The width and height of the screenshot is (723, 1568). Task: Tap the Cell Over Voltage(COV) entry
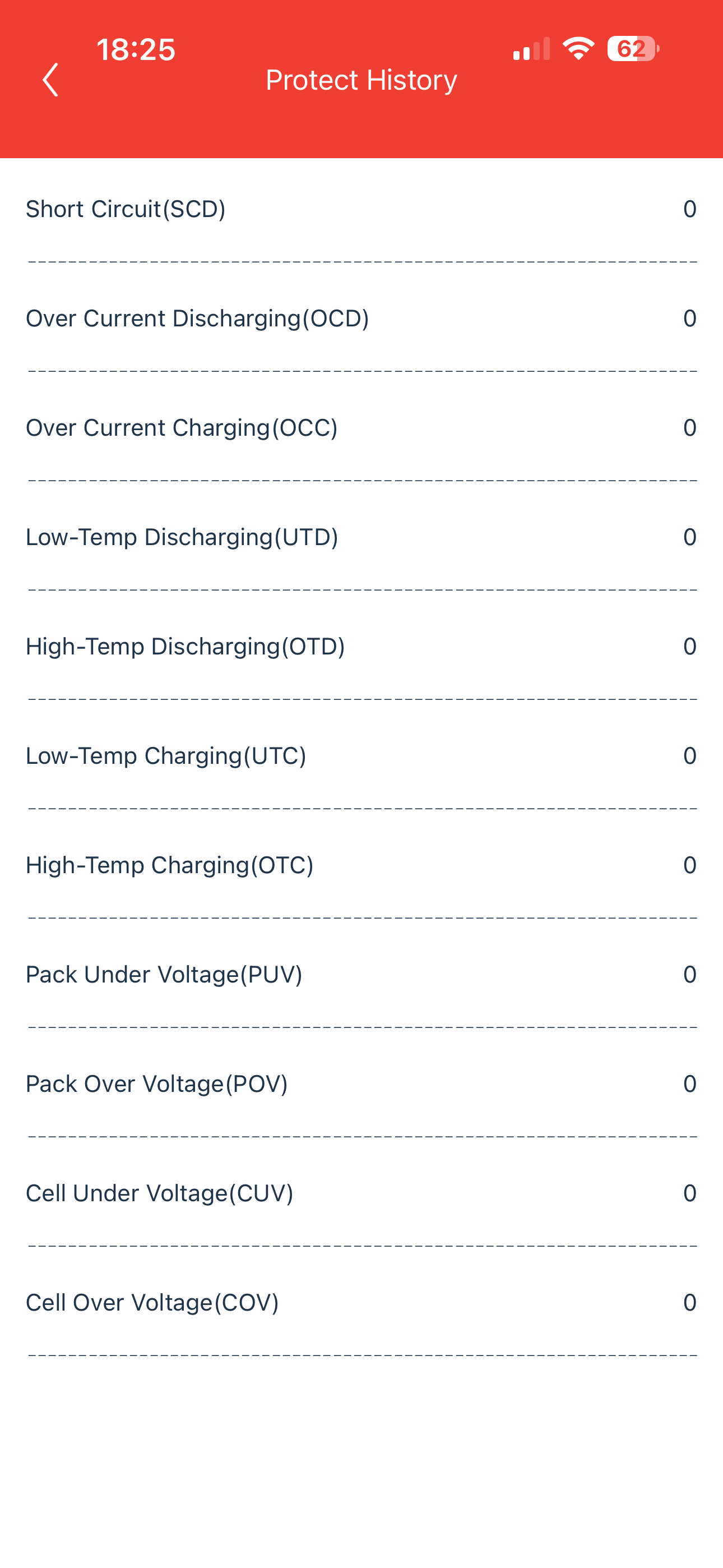coord(361,1303)
